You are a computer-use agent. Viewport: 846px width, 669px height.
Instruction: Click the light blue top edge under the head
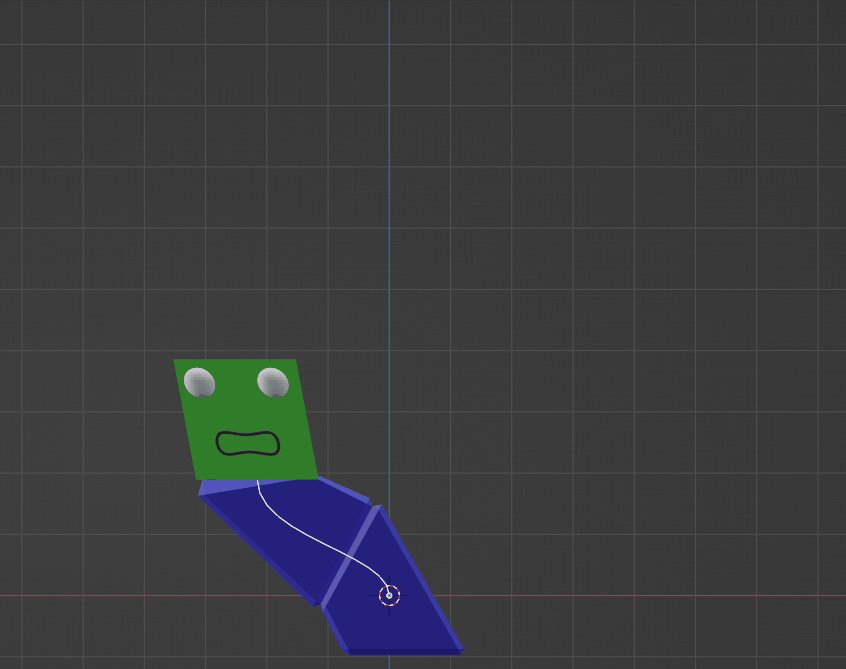pos(229,487)
